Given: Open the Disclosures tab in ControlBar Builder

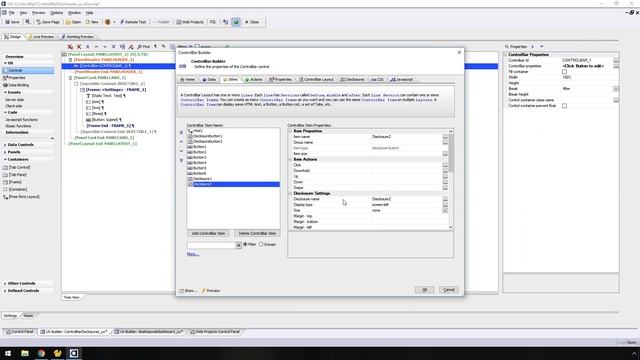Looking at the screenshot, I should [x=352, y=80].
